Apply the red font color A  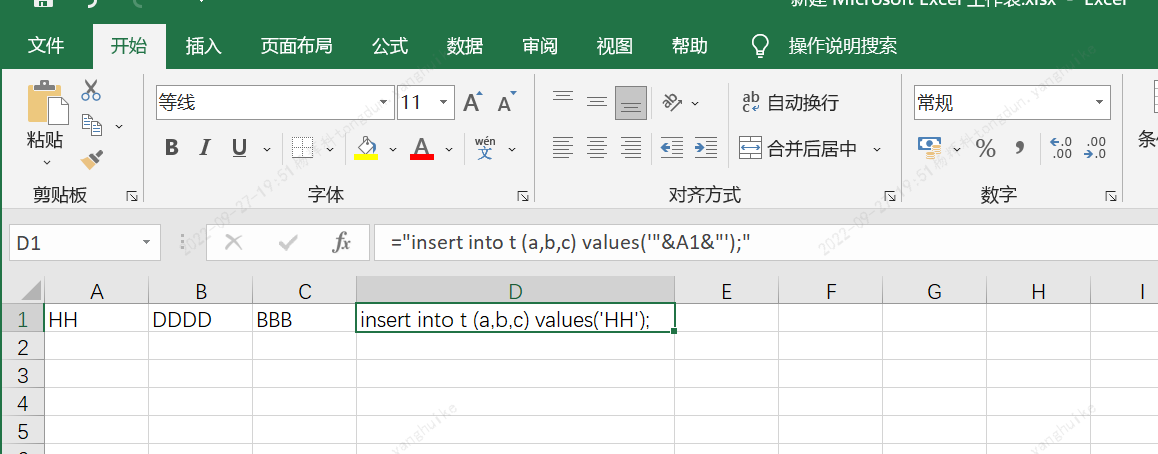[422, 148]
